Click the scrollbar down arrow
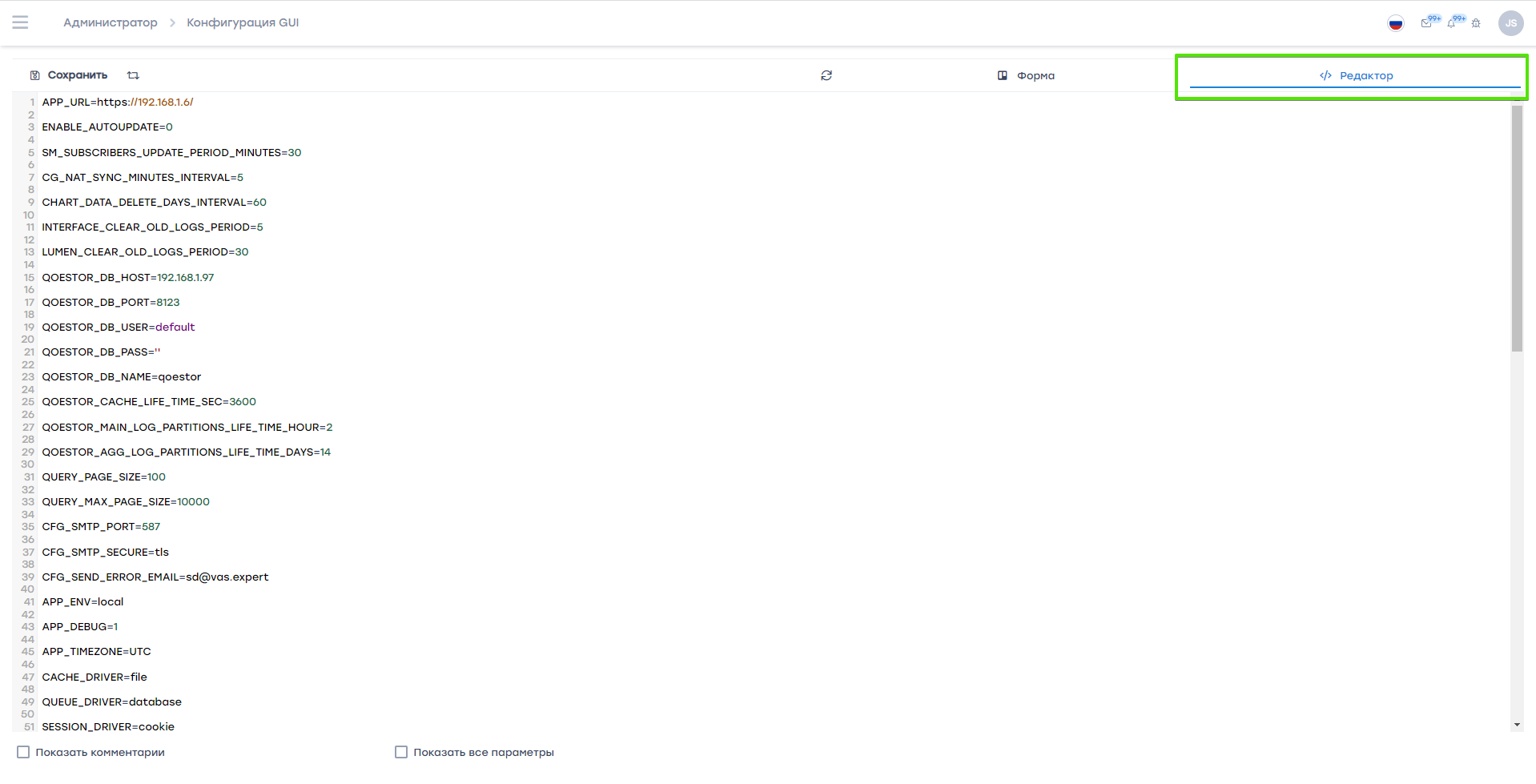 click(1517, 725)
